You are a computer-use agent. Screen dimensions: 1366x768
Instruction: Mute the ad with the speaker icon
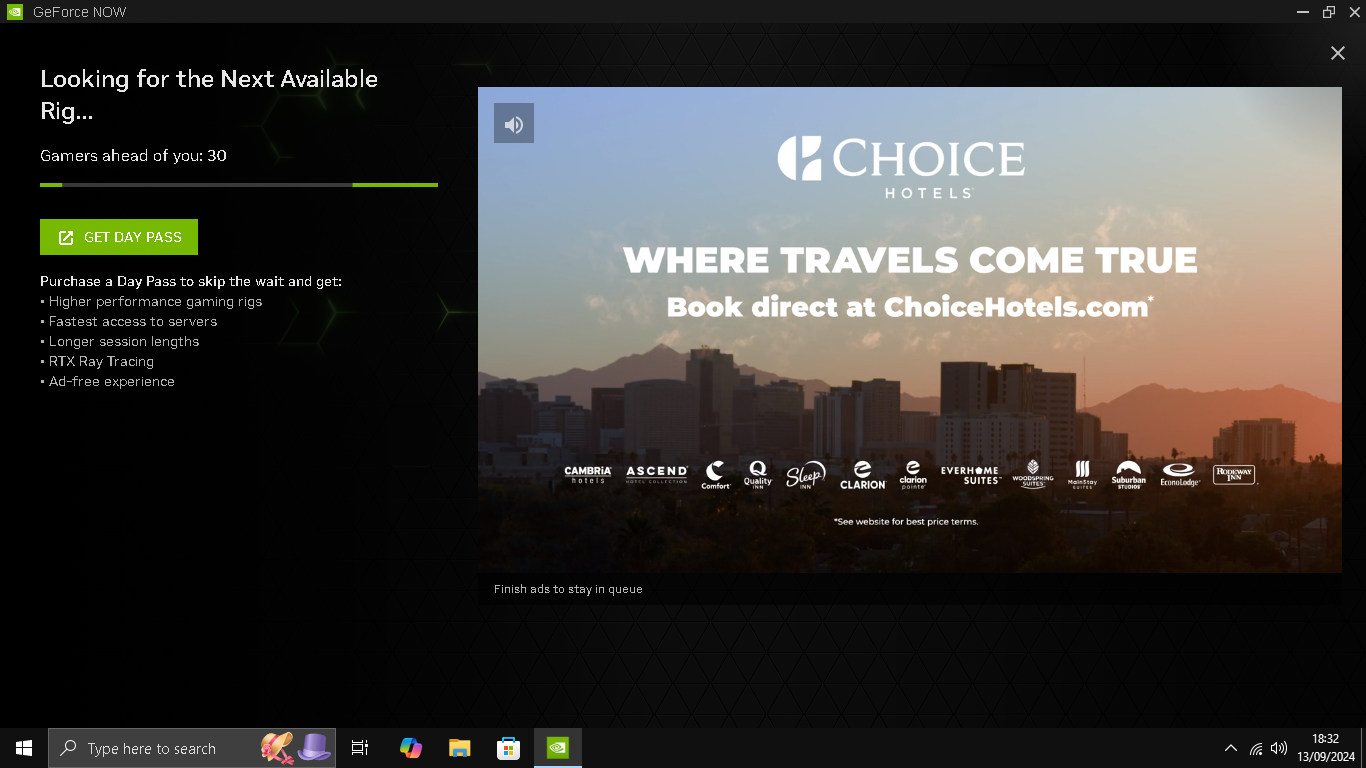(x=514, y=124)
